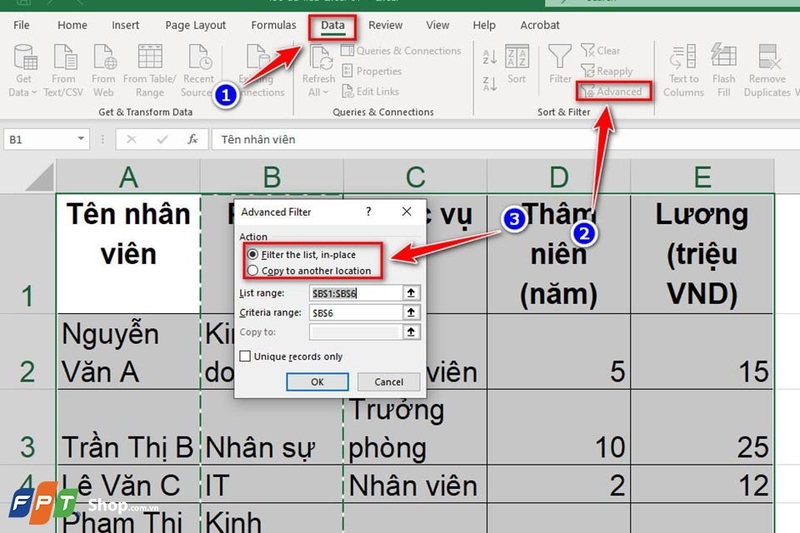
Task: Open the Page Layout tab
Action: [195, 25]
